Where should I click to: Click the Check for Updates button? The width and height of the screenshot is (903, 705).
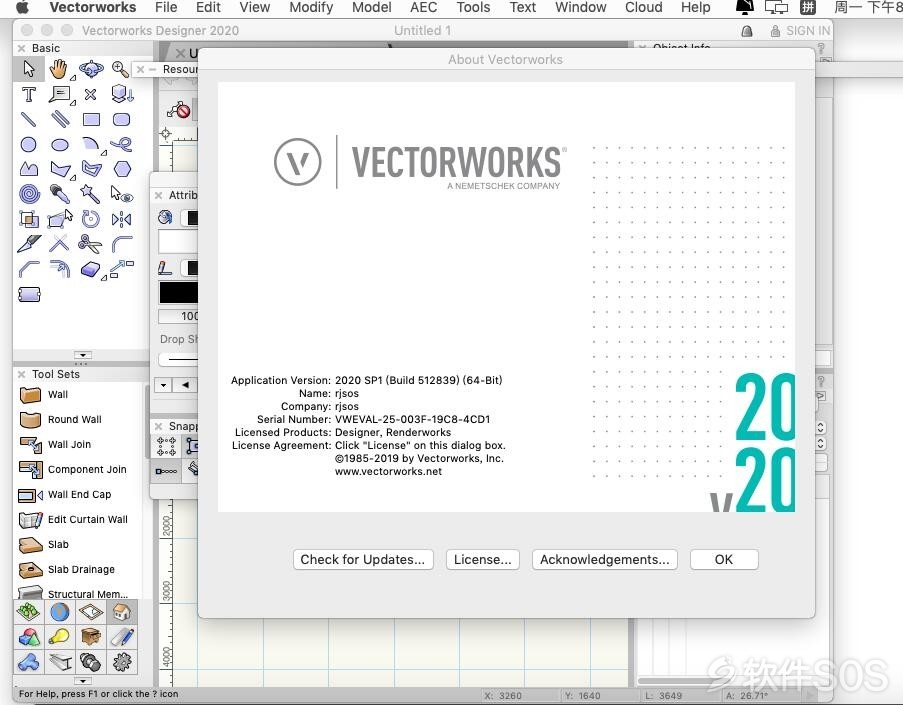[x=363, y=559]
